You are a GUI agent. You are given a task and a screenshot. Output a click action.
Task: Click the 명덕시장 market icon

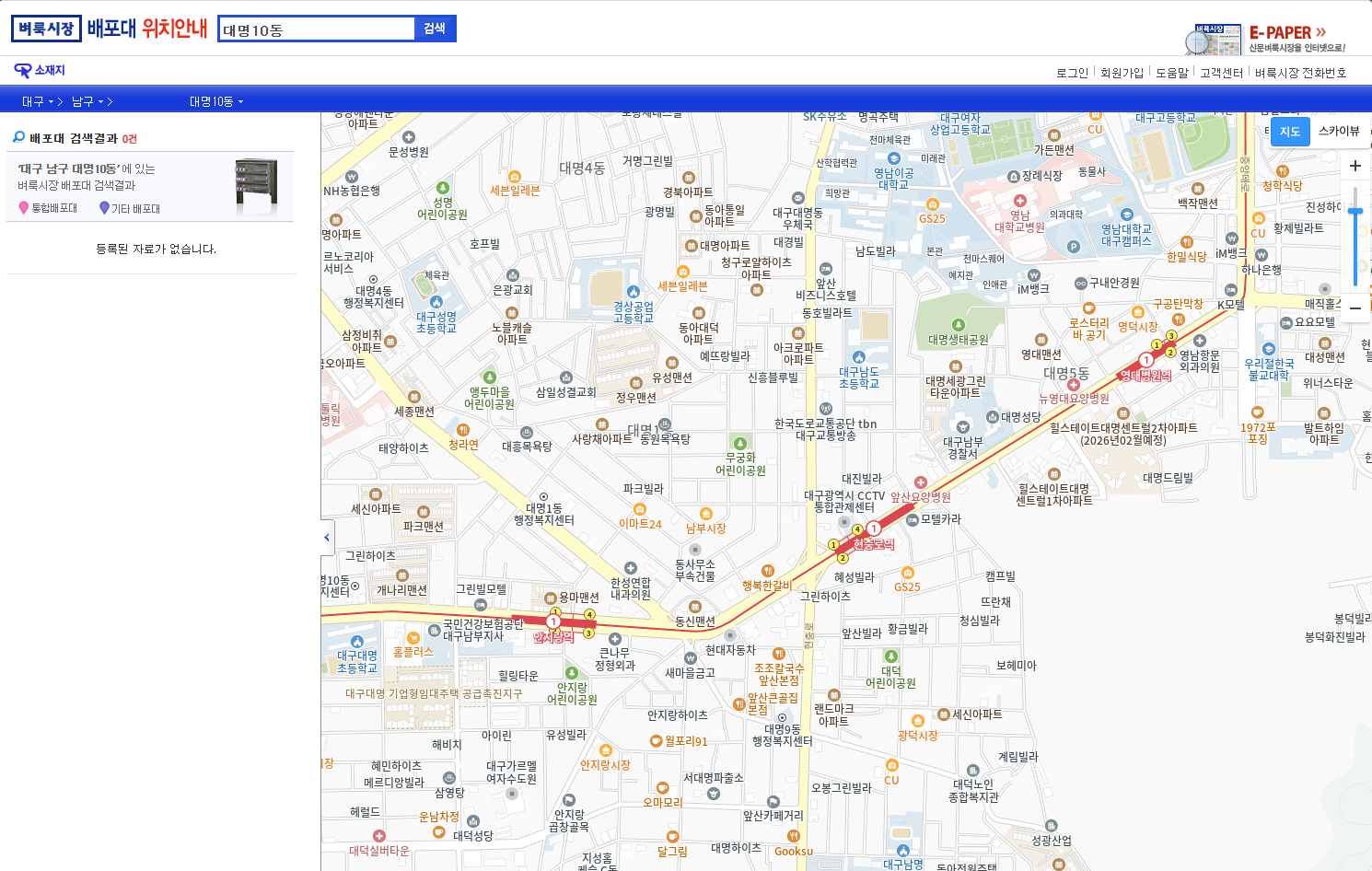(x=1137, y=312)
